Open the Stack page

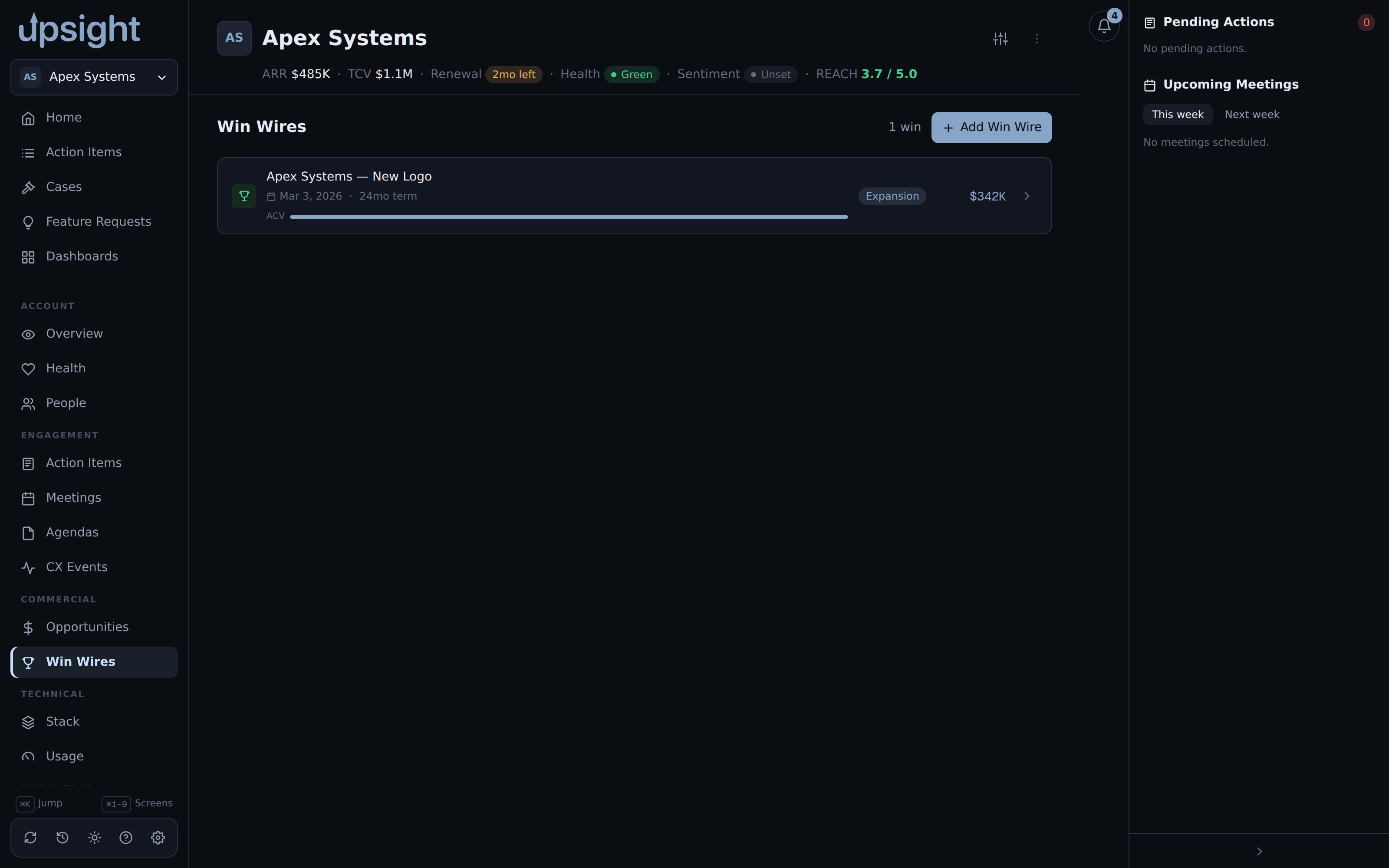tap(94, 722)
